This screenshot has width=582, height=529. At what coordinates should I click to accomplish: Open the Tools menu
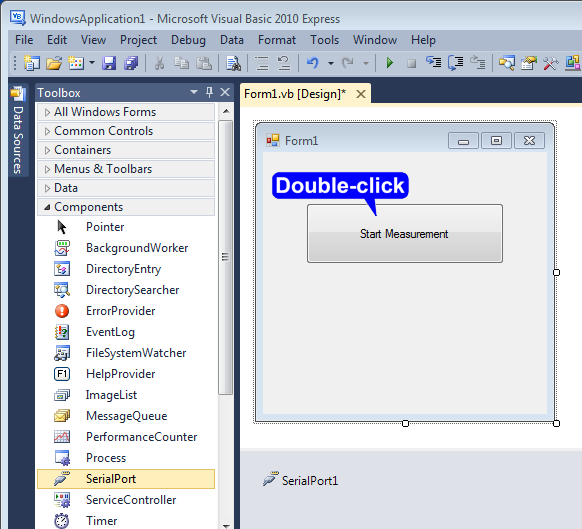(x=325, y=40)
